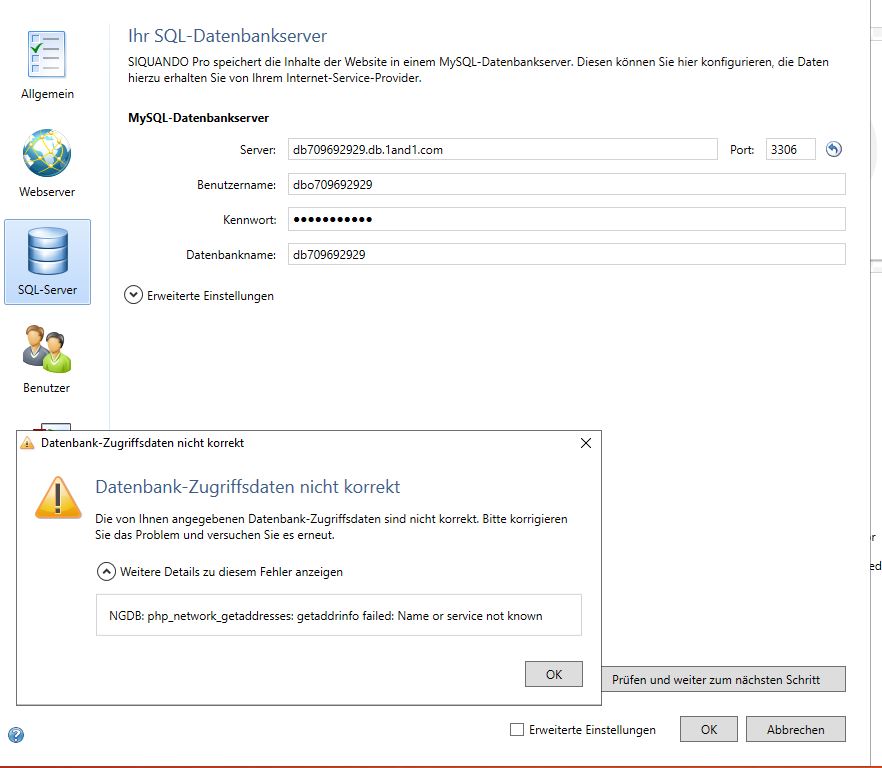Click Prüfen und weiter zum nächsten Schritt
This screenshot has height=768, width=882.
pyautogui.click(x=716, y=679)
